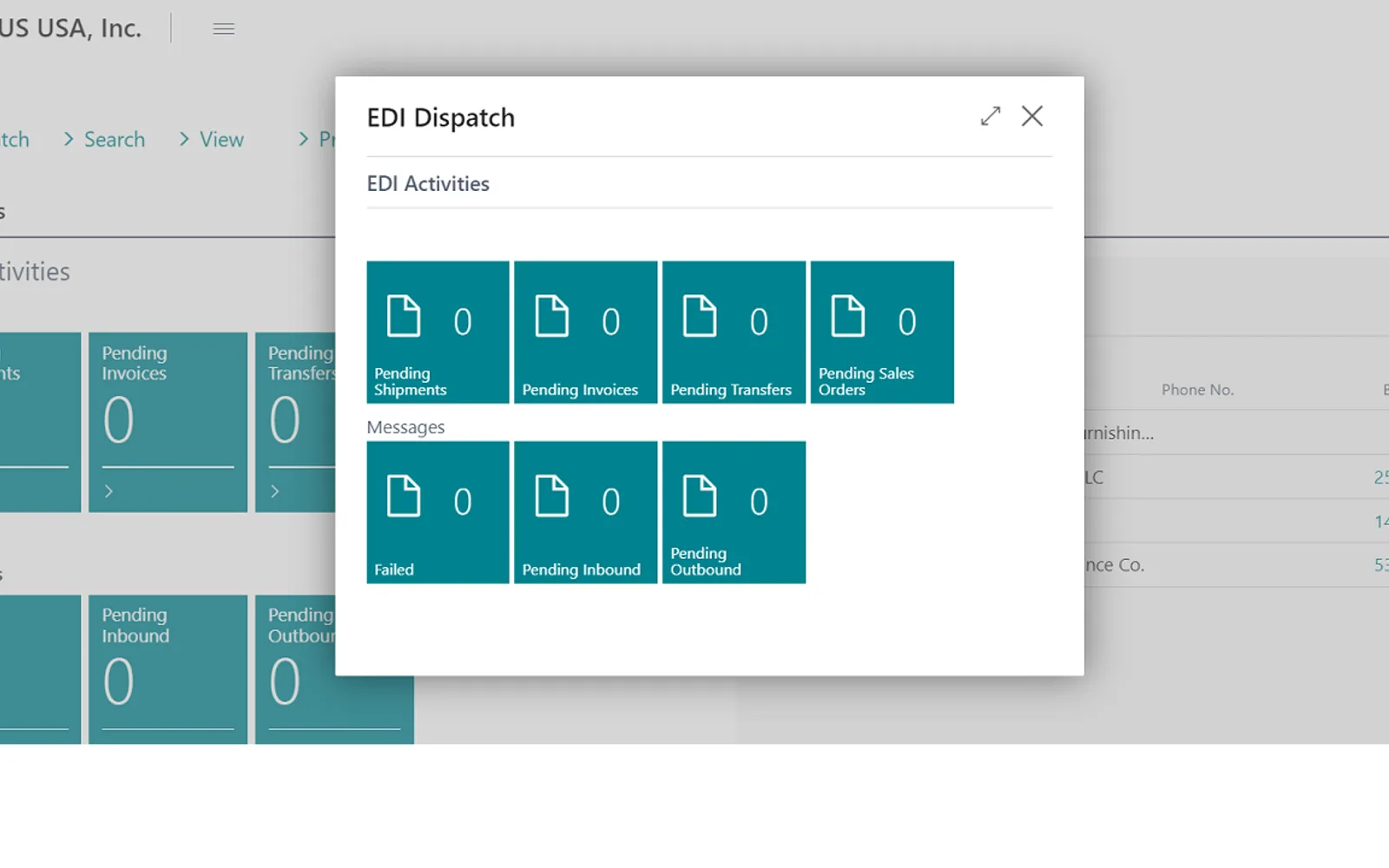Open background Pending Invoices cue tile
The width and height of the screenshot is (1389, 868).
[x=168, y=422]
